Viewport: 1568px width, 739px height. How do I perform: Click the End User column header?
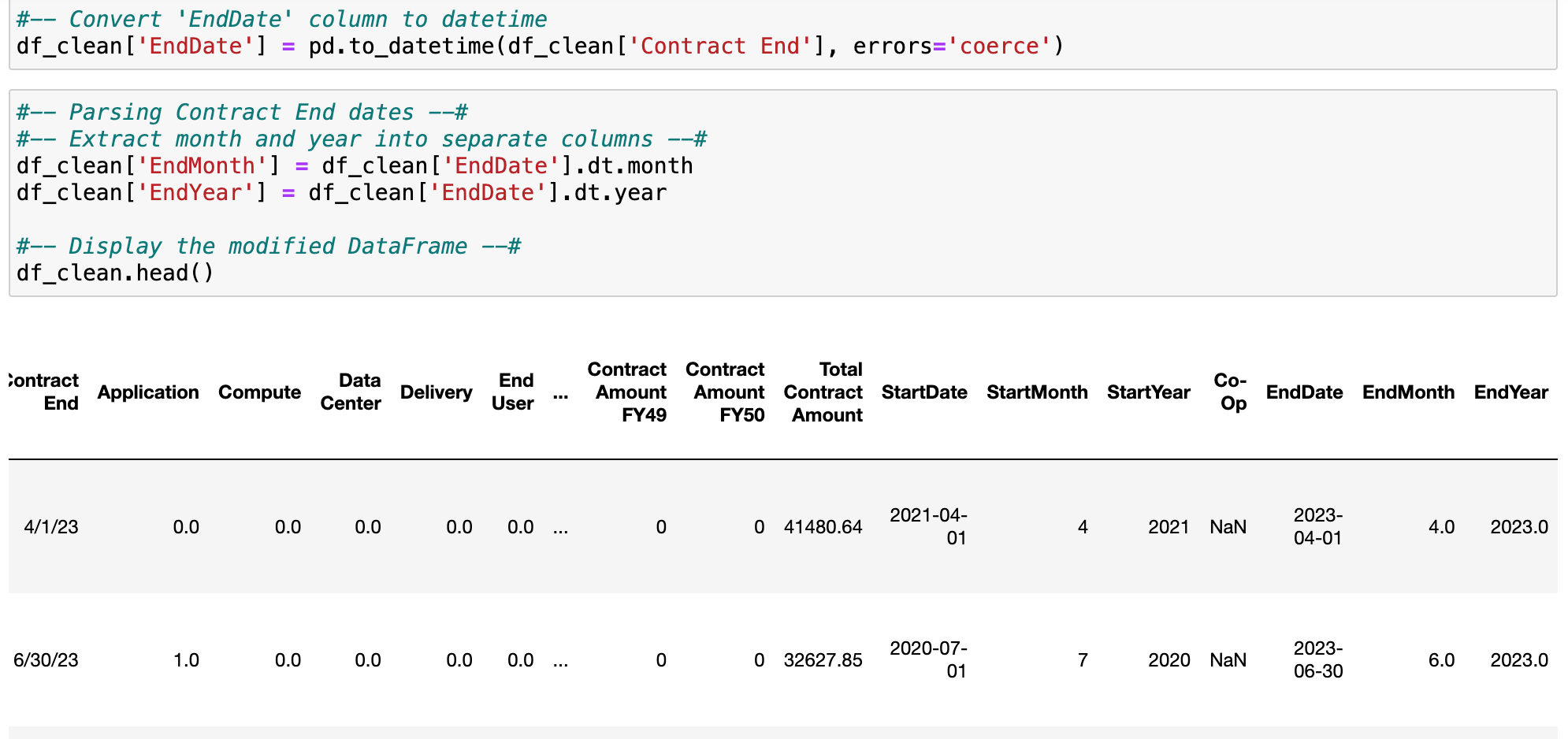(x=513, y=392)
